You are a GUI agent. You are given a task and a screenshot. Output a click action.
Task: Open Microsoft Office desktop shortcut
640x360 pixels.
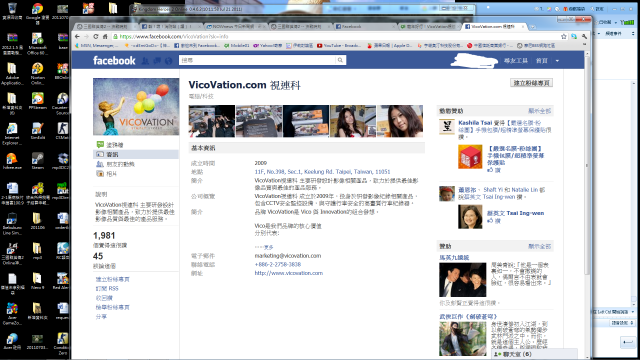[37, 43]
